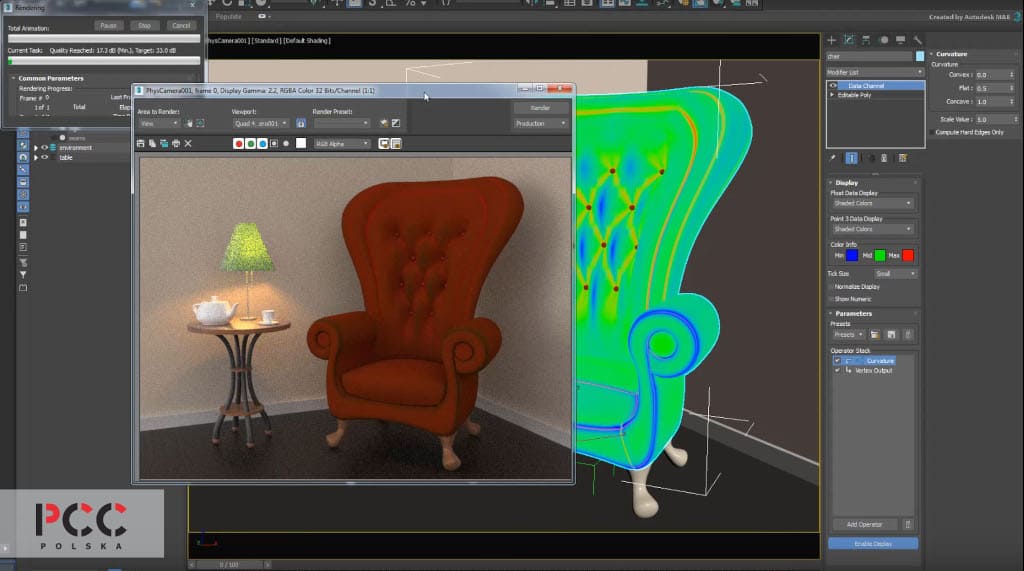Screen dimensions: 1024x571
Task: Open the Create command panel tab
Action: (831, 40)
